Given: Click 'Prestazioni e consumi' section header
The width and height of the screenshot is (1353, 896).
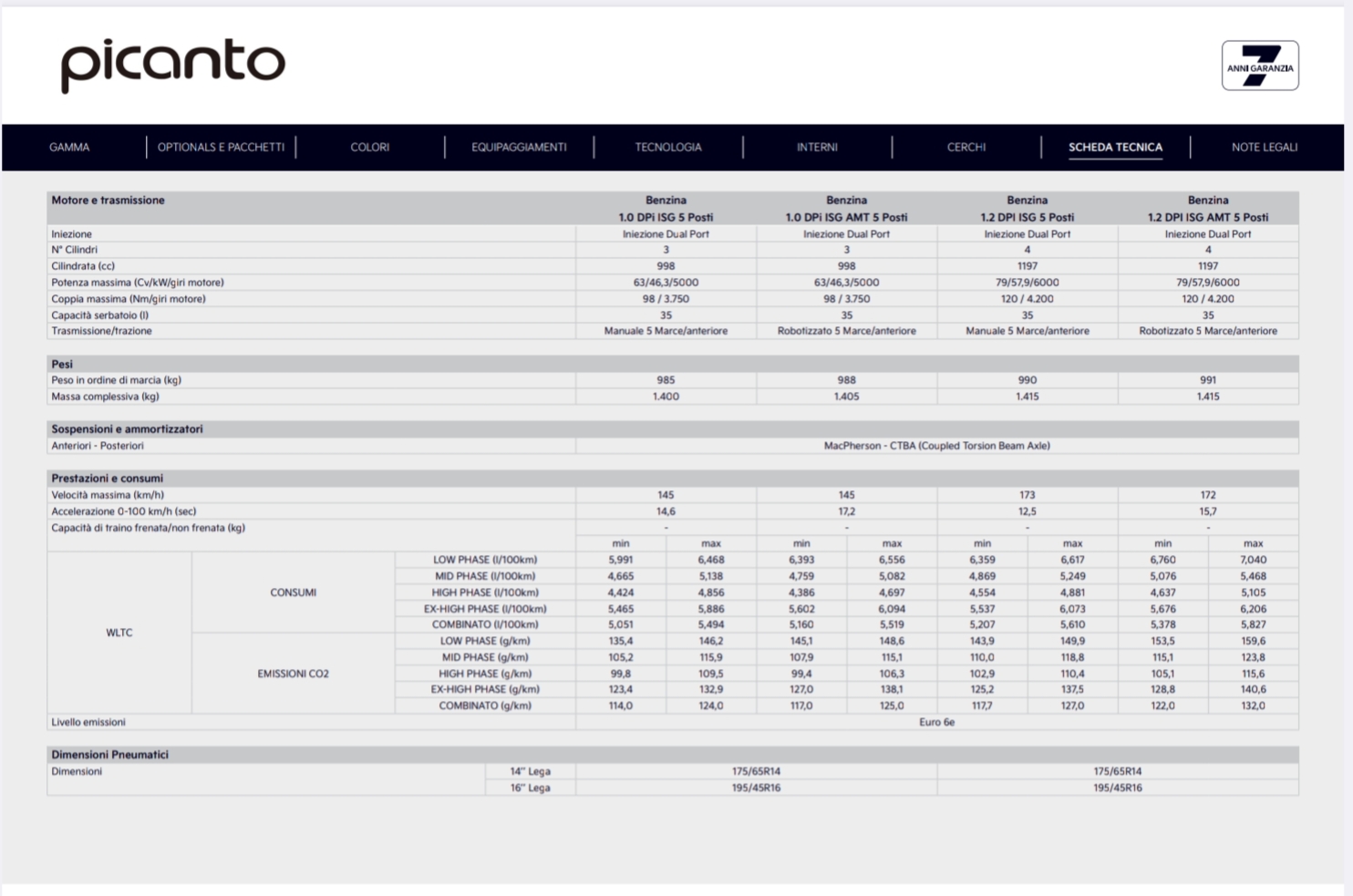Looking at the screenshot, I should click(x=107, y=478).
